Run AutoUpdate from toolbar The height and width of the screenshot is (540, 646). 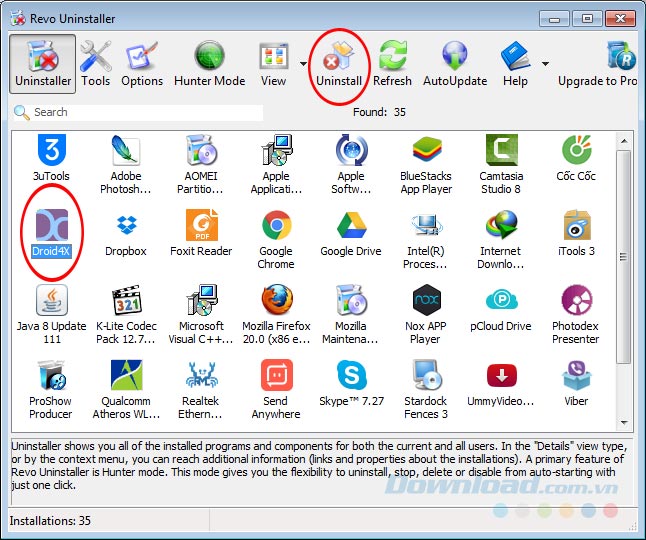click(455, 63)
